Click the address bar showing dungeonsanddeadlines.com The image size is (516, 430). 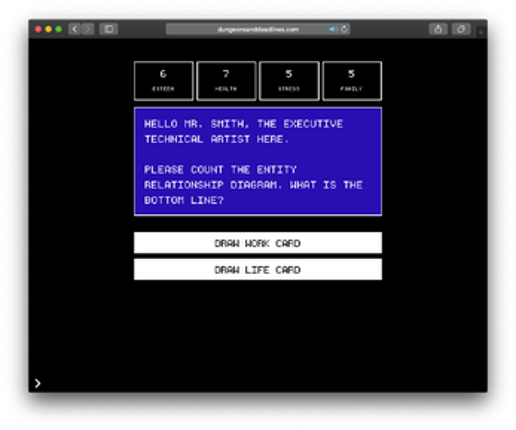click(258, 29)
